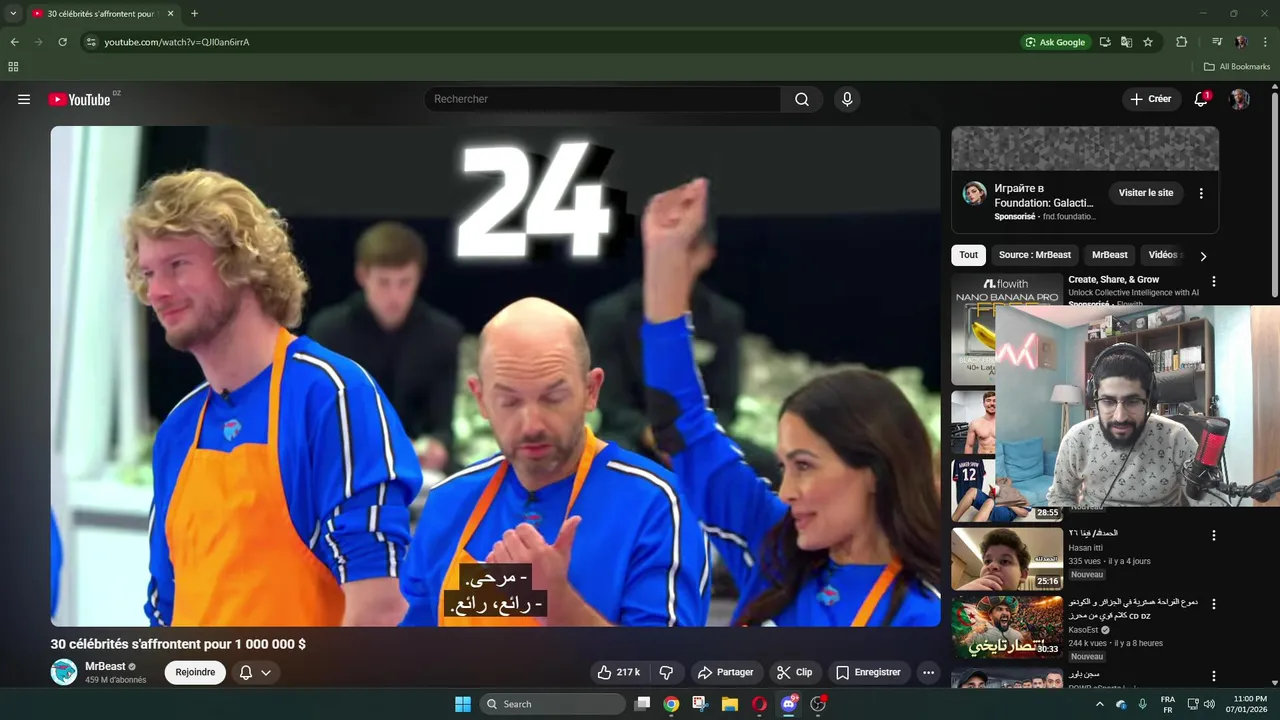Open the Chrome apps grid in bookmarks bar
The width and height of the screenshot is (1280, 720).
pos(13,67)
